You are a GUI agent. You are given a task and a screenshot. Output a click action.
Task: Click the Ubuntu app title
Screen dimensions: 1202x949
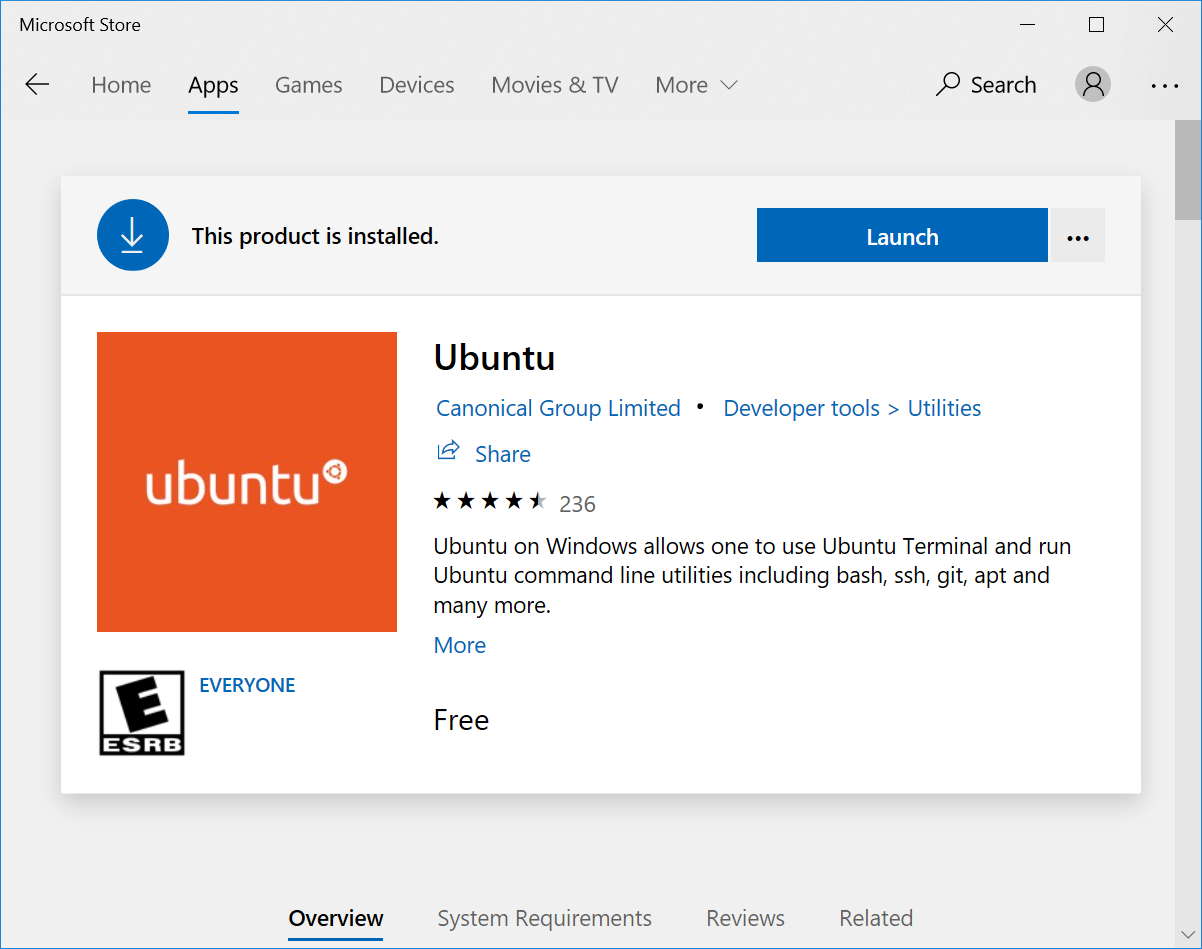494,358
